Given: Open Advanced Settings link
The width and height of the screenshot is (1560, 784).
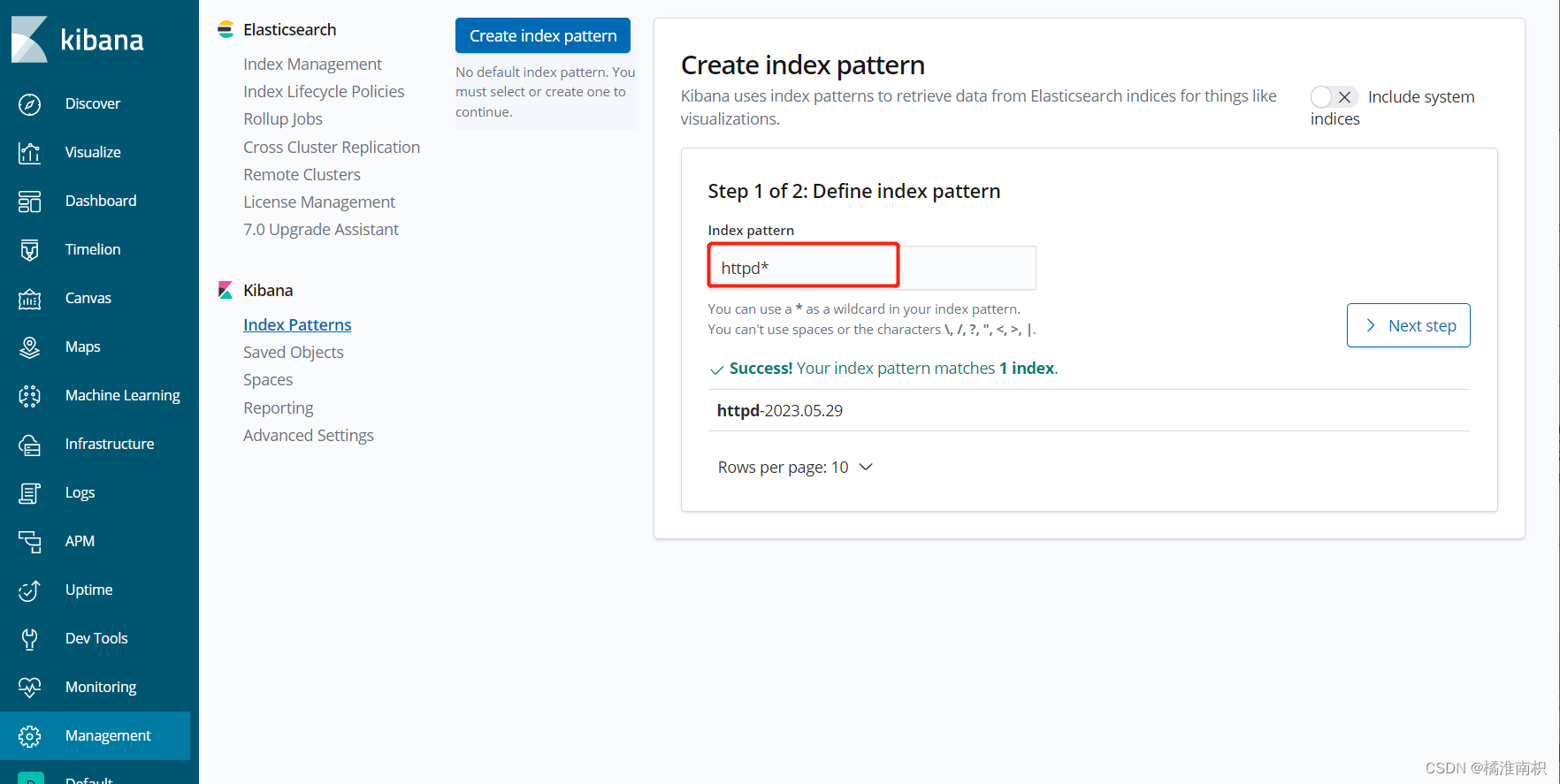Looking at the screenshot, I should [309, 435].
